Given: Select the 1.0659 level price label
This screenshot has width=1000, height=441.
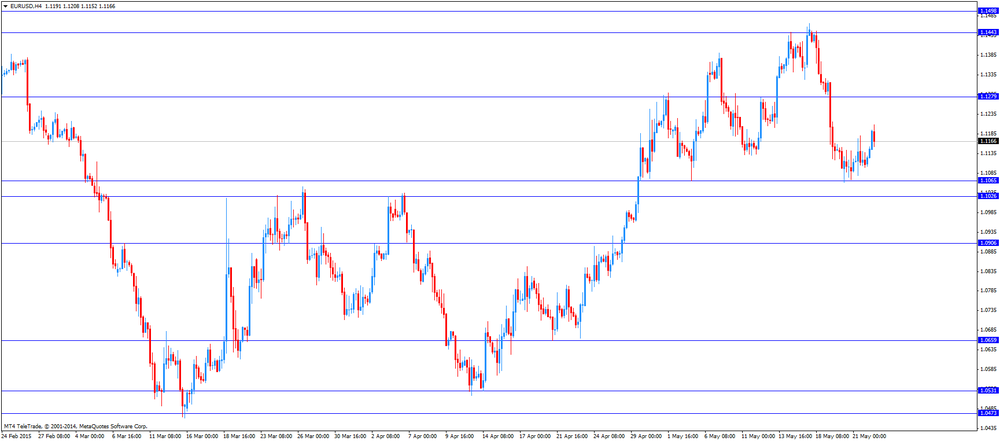Looking at the screenshot, I should (x=989, y=341).
